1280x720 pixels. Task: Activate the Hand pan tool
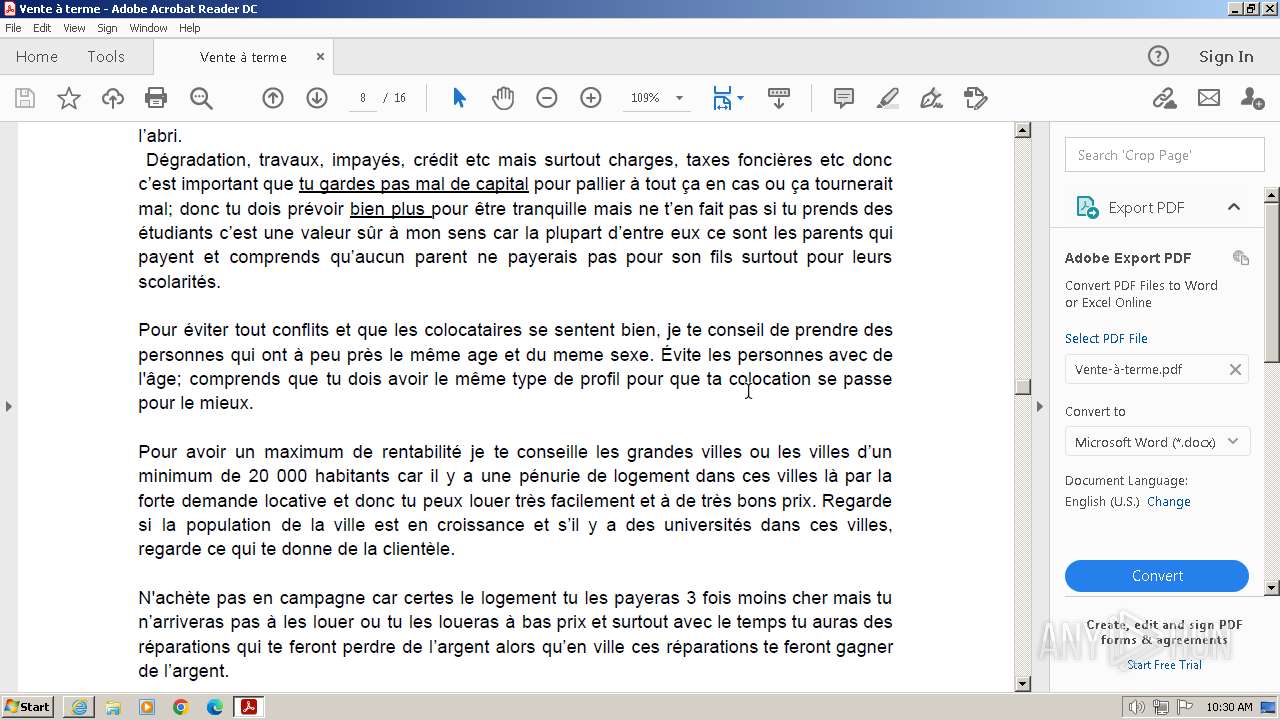click(503, 98)
